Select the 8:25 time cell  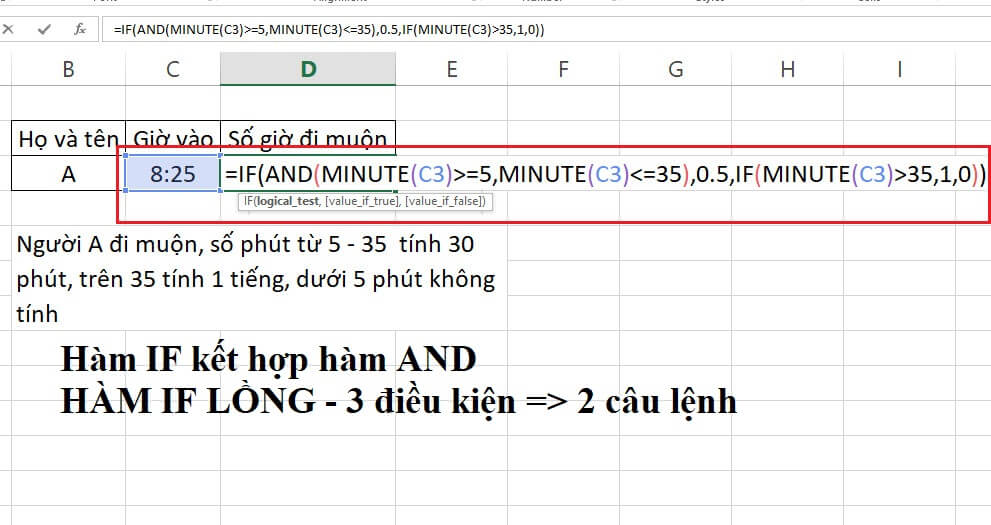coord(173,173)
